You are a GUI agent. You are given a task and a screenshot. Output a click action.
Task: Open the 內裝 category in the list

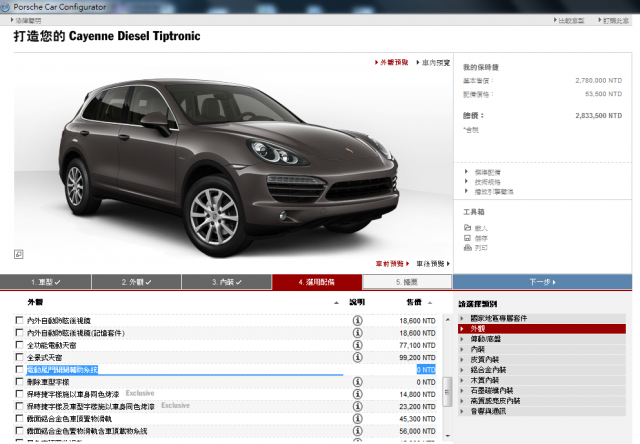[x=542, y=349]
